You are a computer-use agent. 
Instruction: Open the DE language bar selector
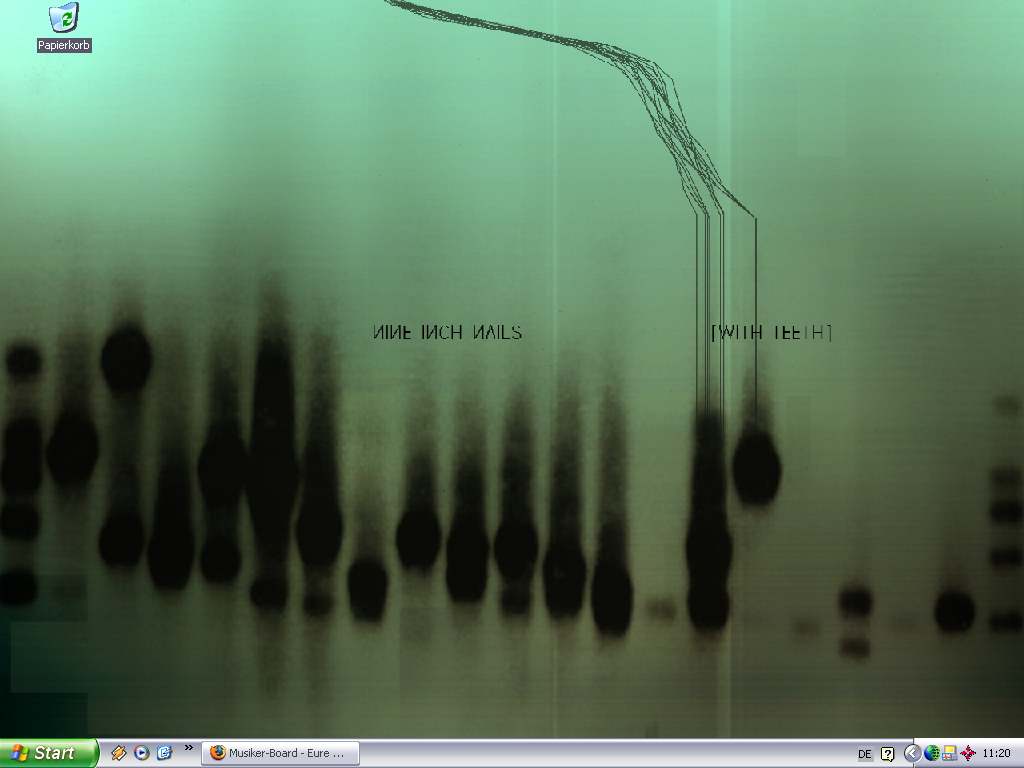click(x=865, y=754)
